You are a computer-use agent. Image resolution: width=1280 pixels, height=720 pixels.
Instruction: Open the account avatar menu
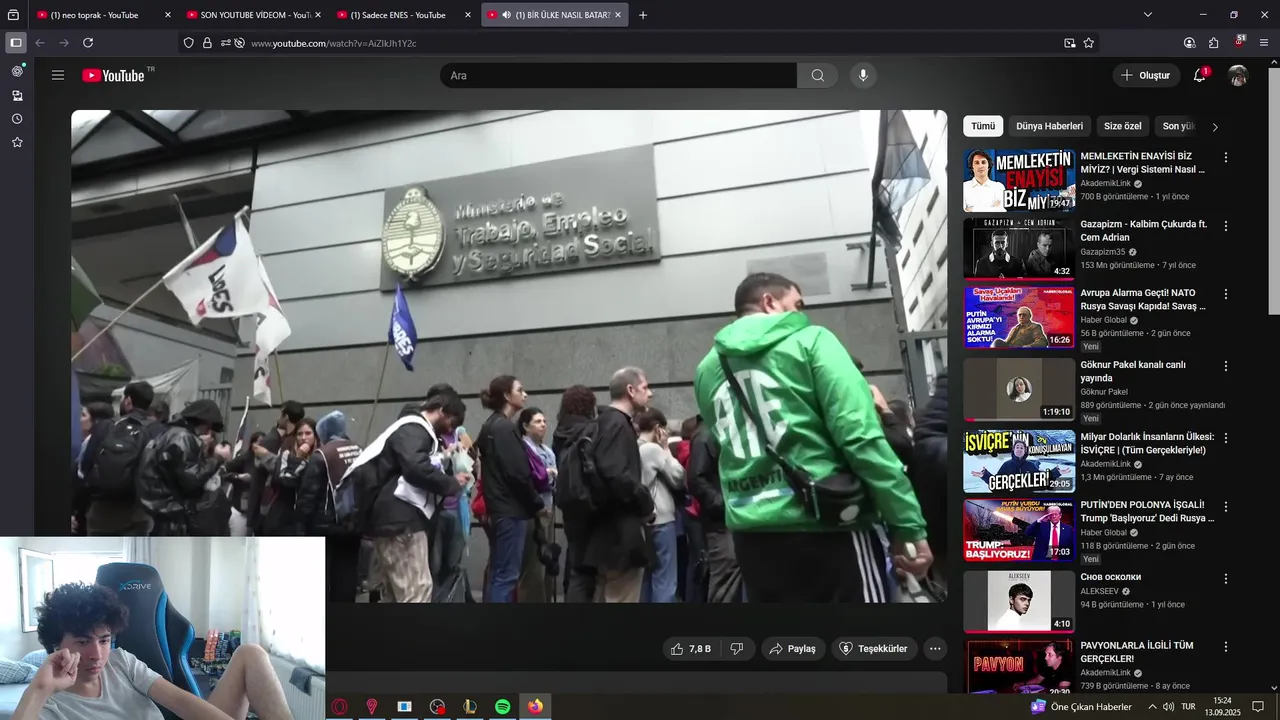tap(1238, 75)
